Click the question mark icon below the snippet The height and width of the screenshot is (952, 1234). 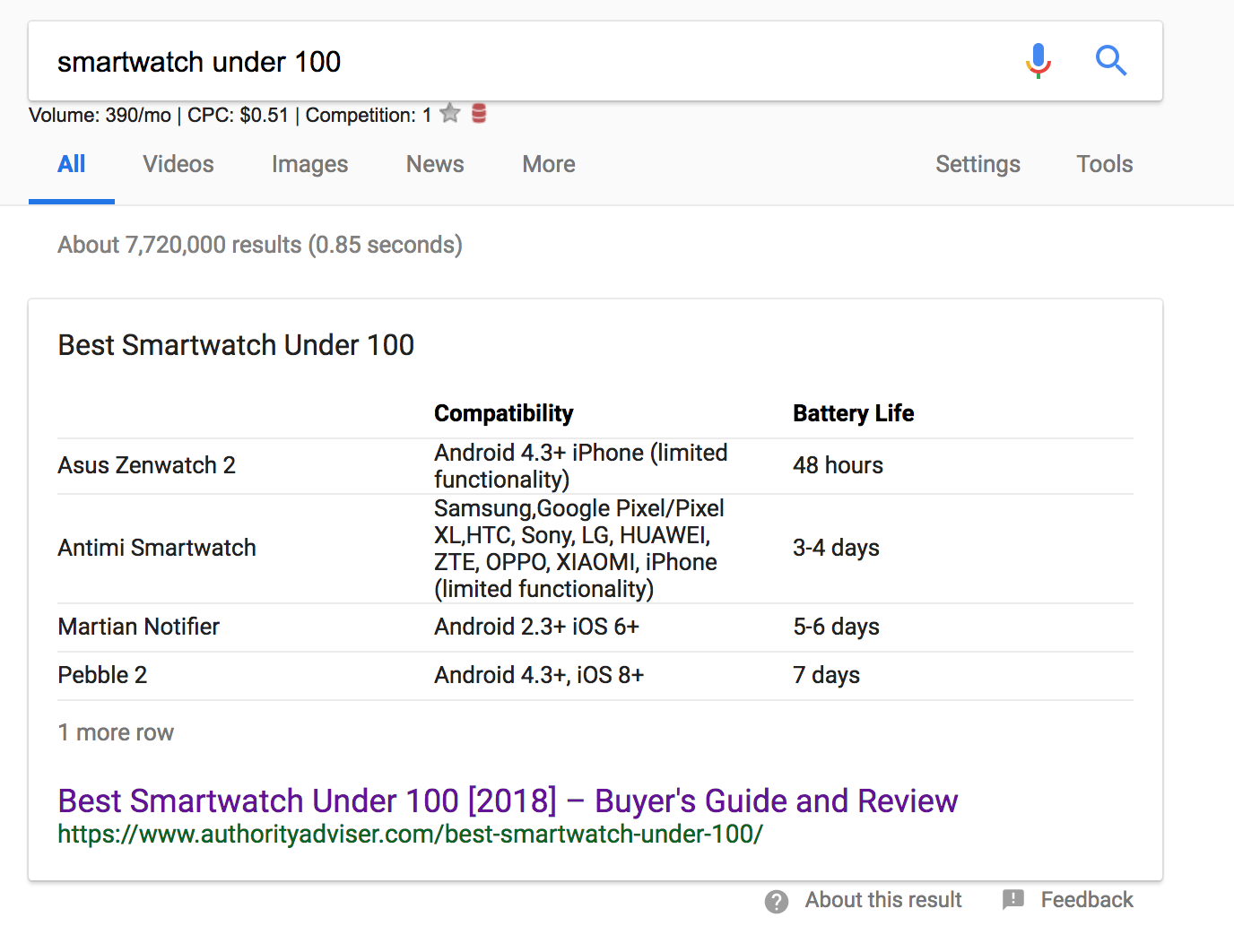point(777,901)
